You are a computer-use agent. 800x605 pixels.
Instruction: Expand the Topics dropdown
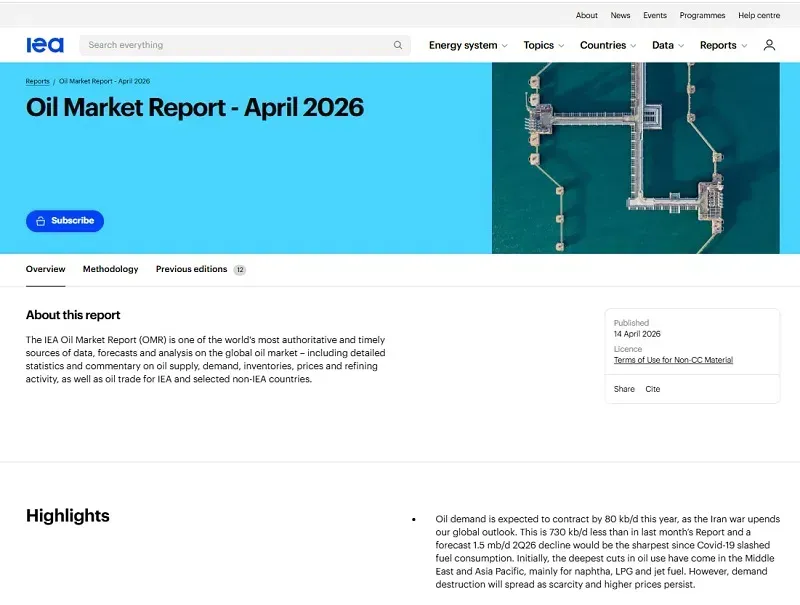(543, 45)
